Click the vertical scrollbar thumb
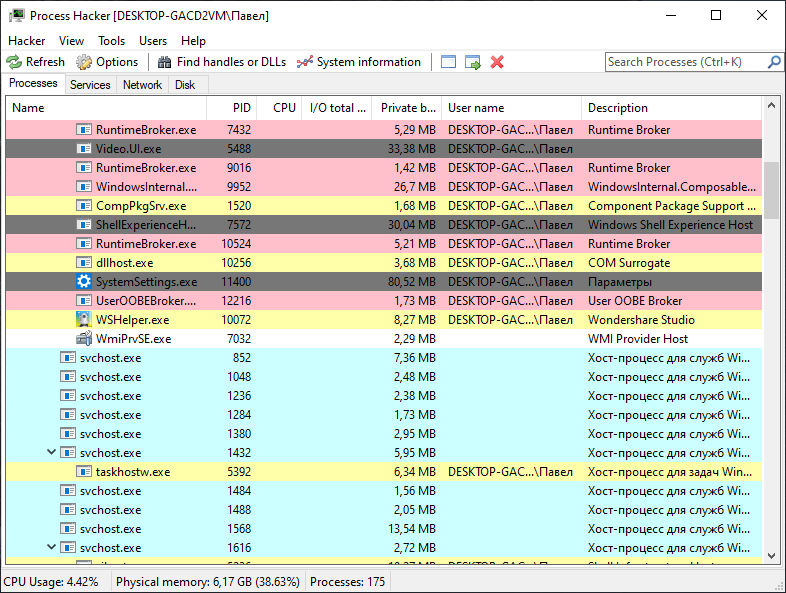Image resolution: width=786 pixels, height=593 pixels. point(771,190)
